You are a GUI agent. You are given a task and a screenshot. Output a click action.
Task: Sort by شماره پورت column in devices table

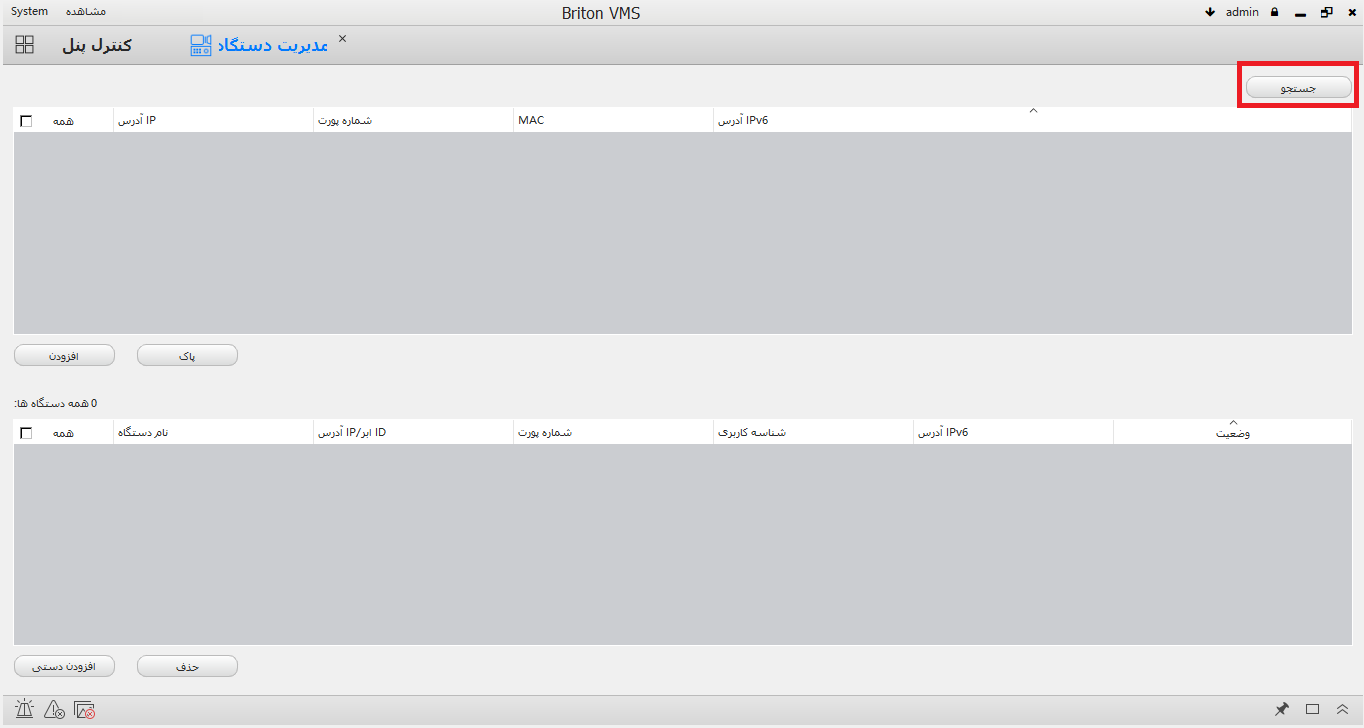click(613, 432)
